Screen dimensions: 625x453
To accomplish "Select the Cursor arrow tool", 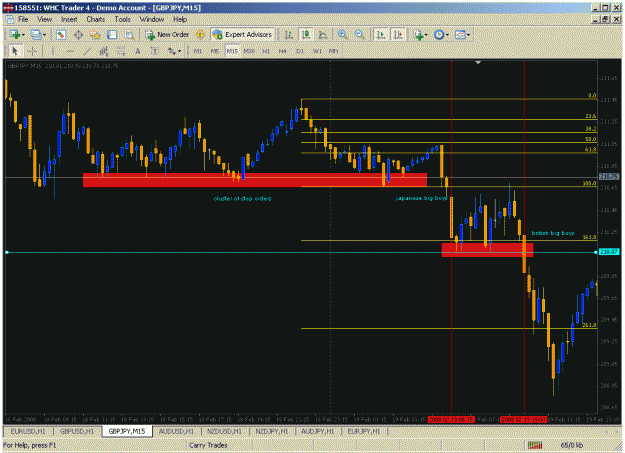I will tap(15, 51).
